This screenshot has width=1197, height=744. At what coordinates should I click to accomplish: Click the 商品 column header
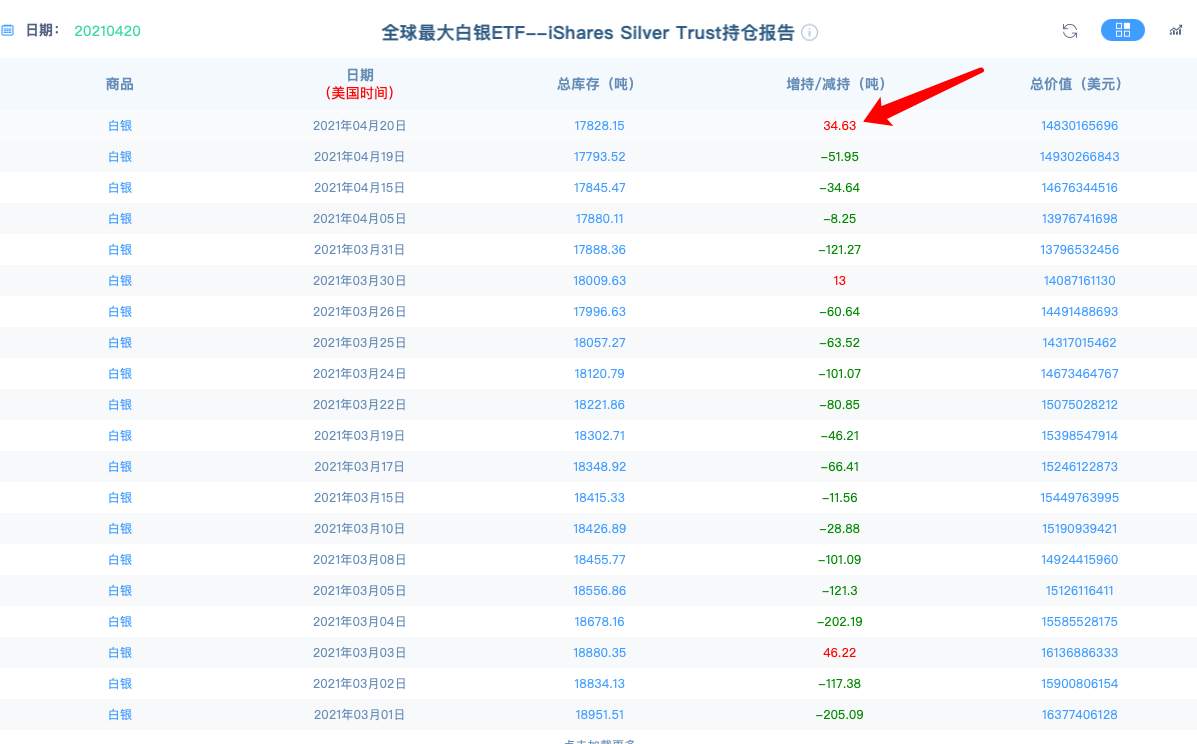(119, 84)
